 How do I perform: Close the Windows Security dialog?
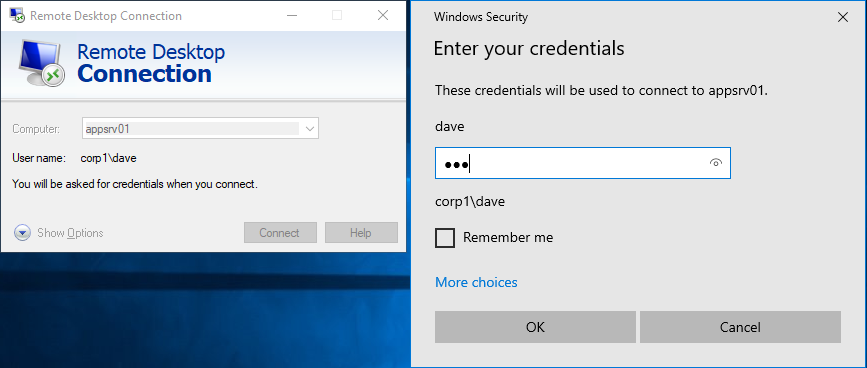pos(843,17)
